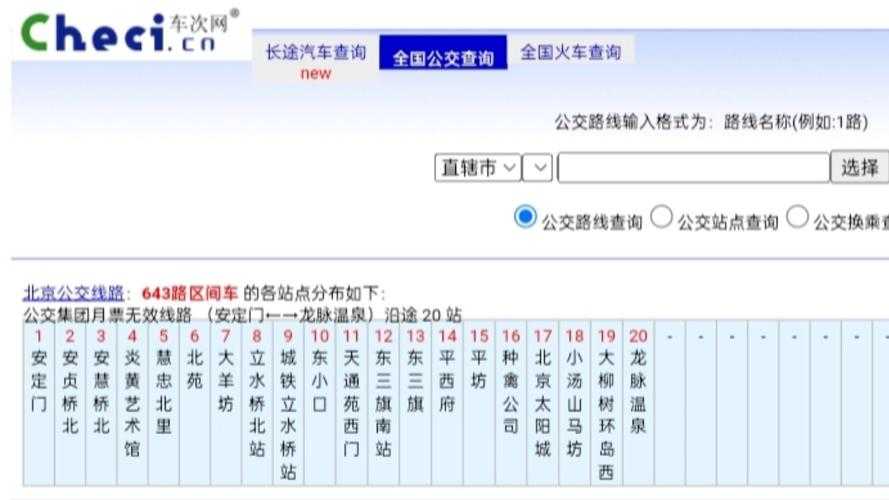Select the 公交站点查询 radio button
Screen dimensions: 889x500
[661, 217]
